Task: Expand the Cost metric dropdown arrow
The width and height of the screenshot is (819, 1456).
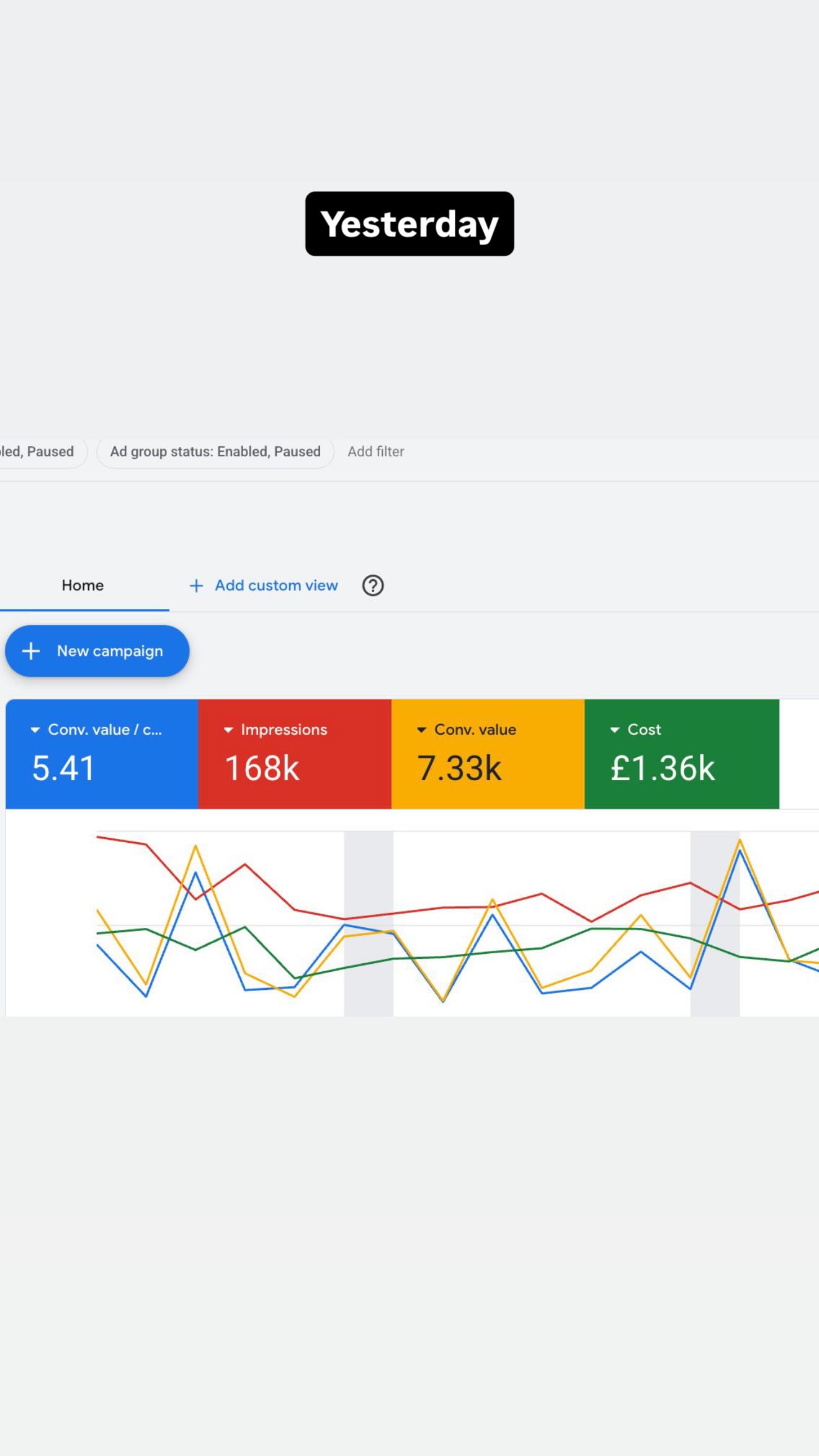Action: (615, 730)
